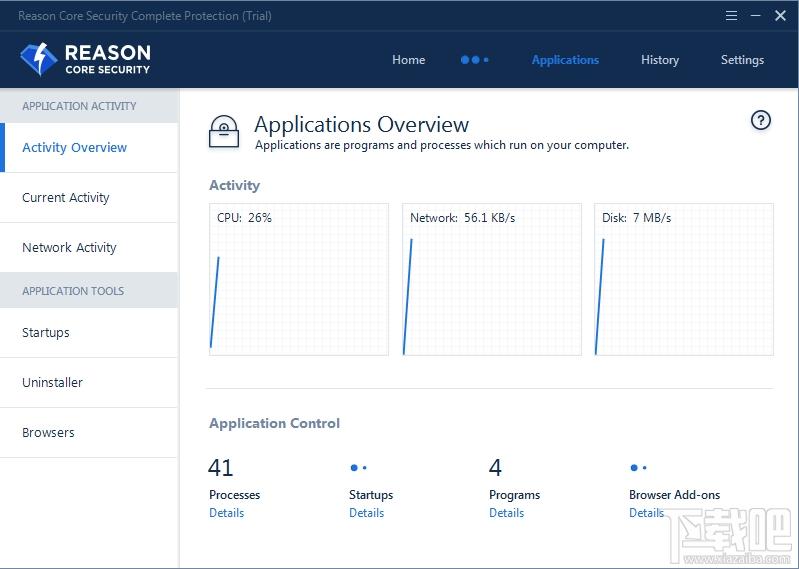This screenshot has width=799, height=569.
Task: Open the History tab
Action: (660, 60)
